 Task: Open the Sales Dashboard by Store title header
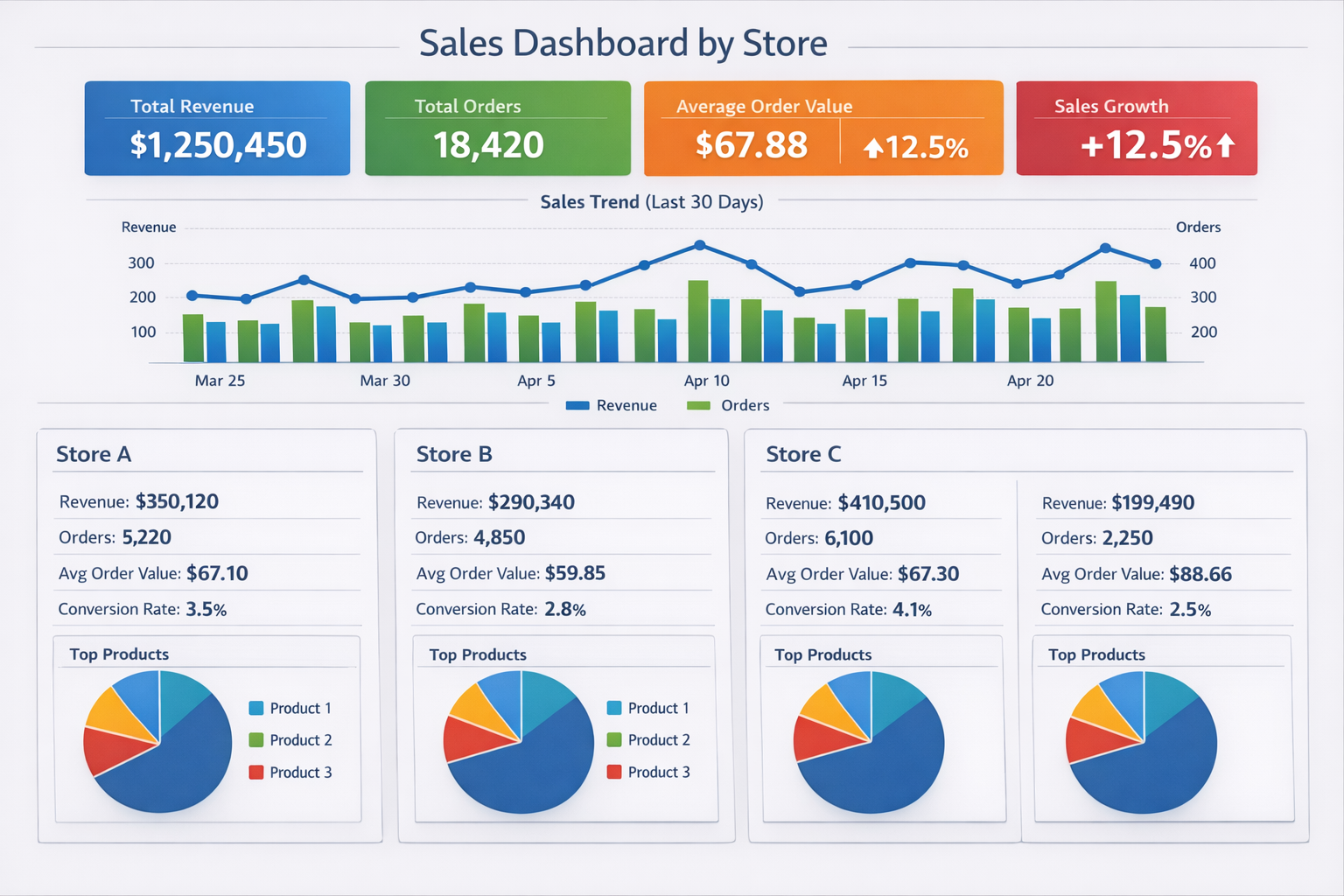(623, 42)
